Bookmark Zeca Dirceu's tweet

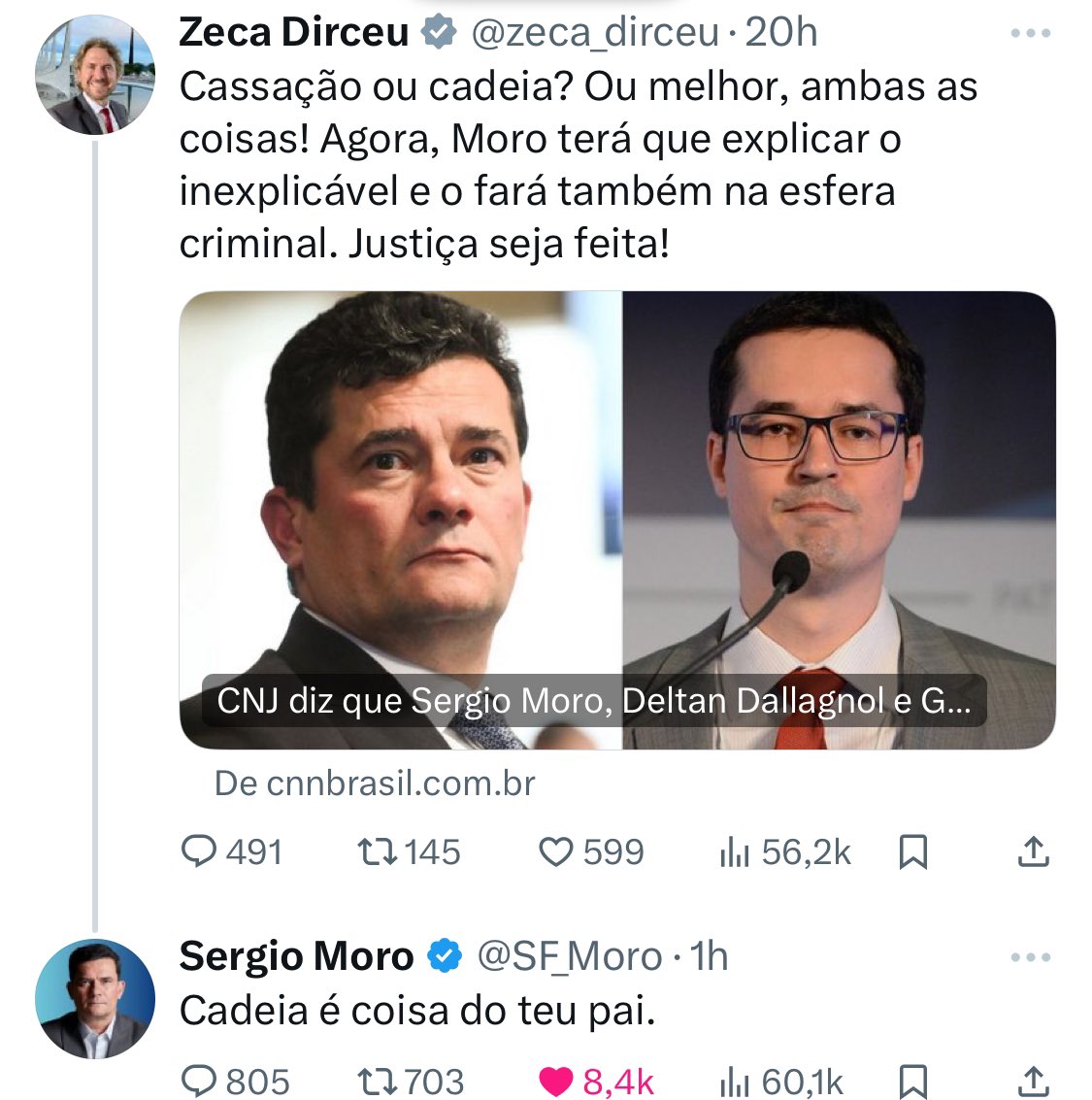pyautogui.click(x=910, y=851)
